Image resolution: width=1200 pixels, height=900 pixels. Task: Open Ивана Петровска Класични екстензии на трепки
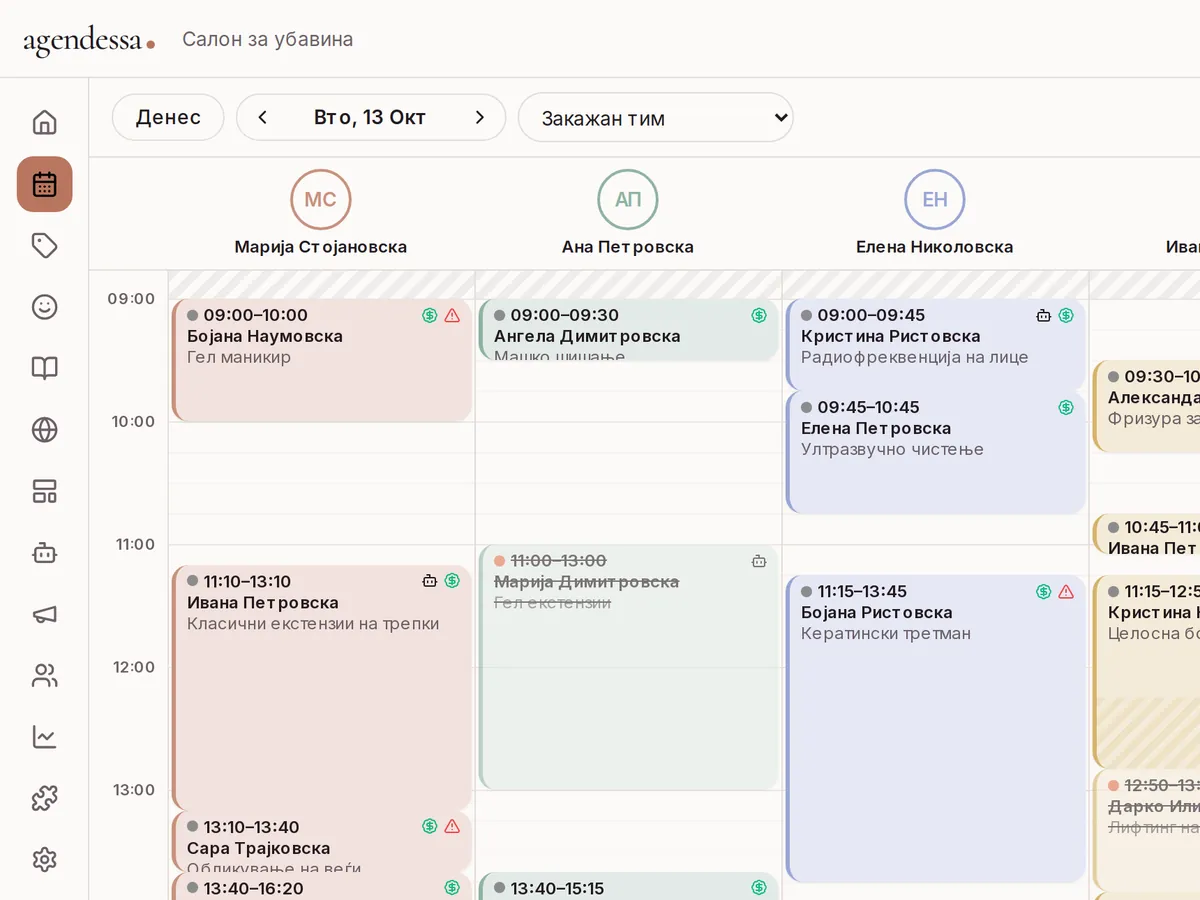click(322, 688)
